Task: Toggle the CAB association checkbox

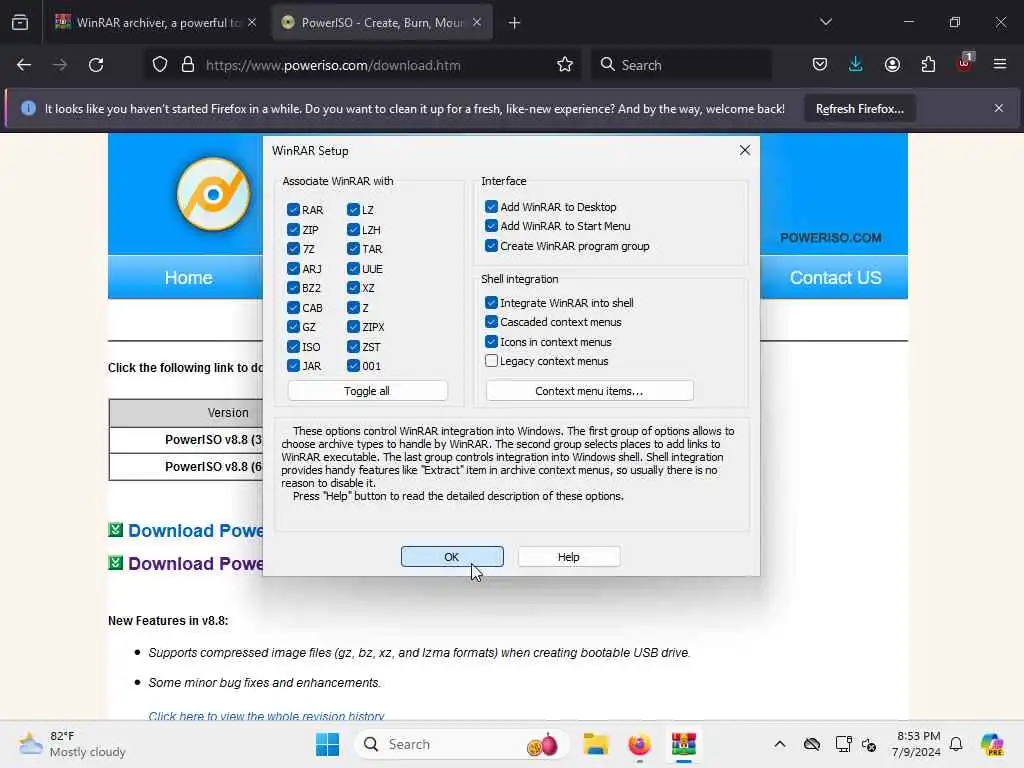Action: coord(293,308)
